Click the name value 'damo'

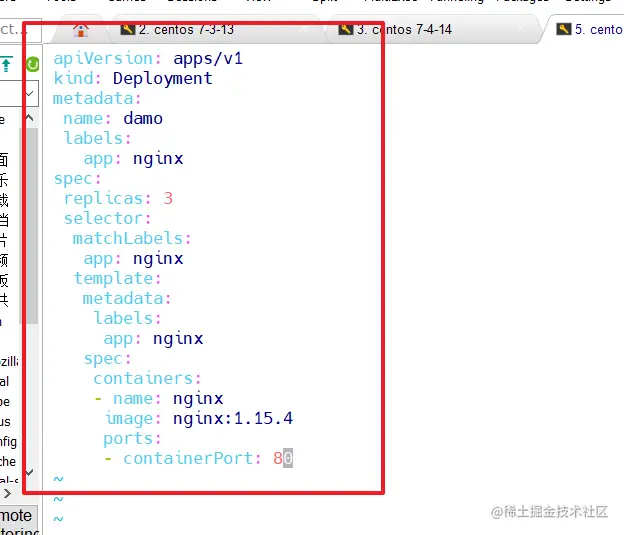(x=143, y=119)
